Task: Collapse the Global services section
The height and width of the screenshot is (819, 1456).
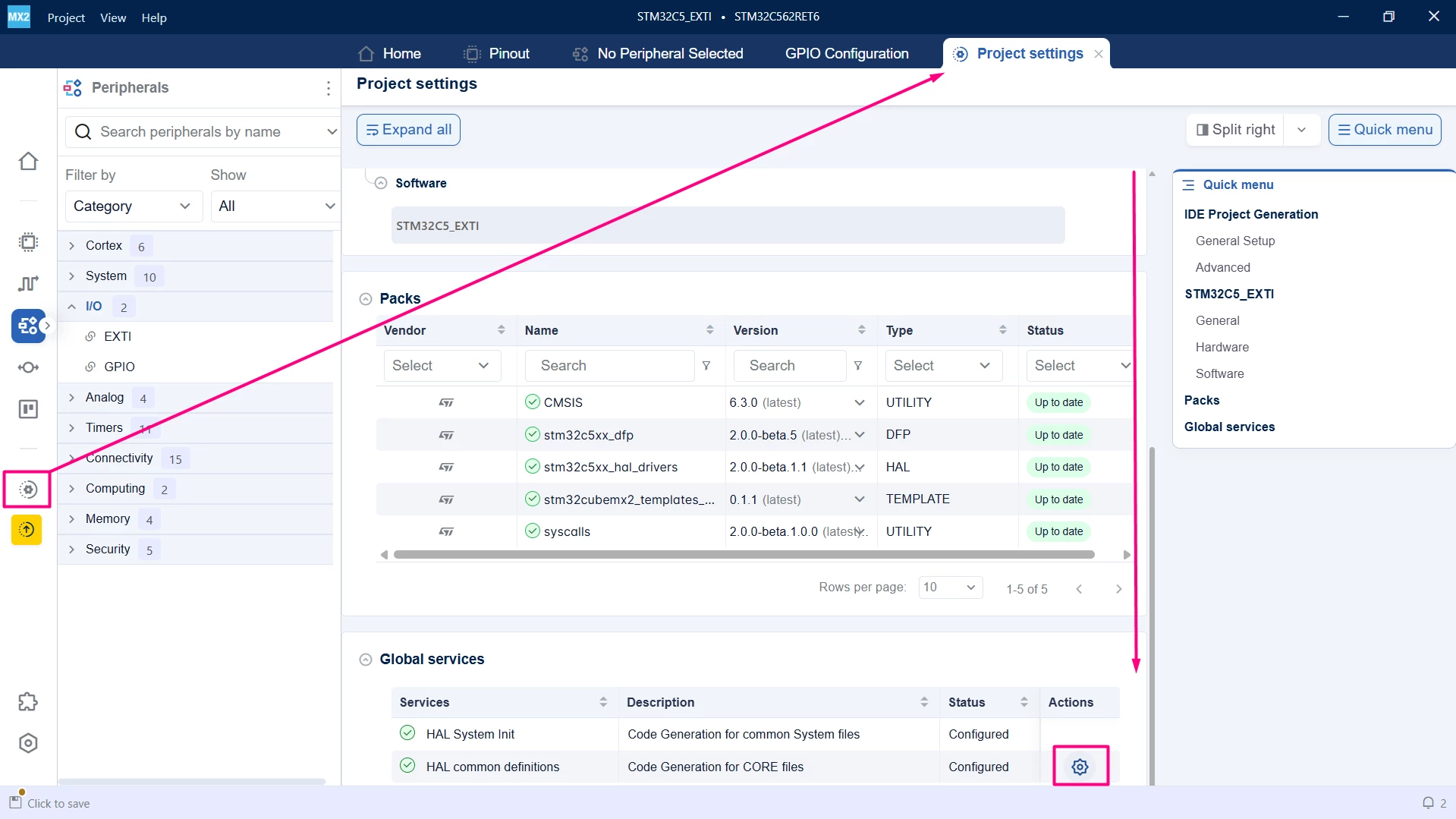Action: [366, 660]
